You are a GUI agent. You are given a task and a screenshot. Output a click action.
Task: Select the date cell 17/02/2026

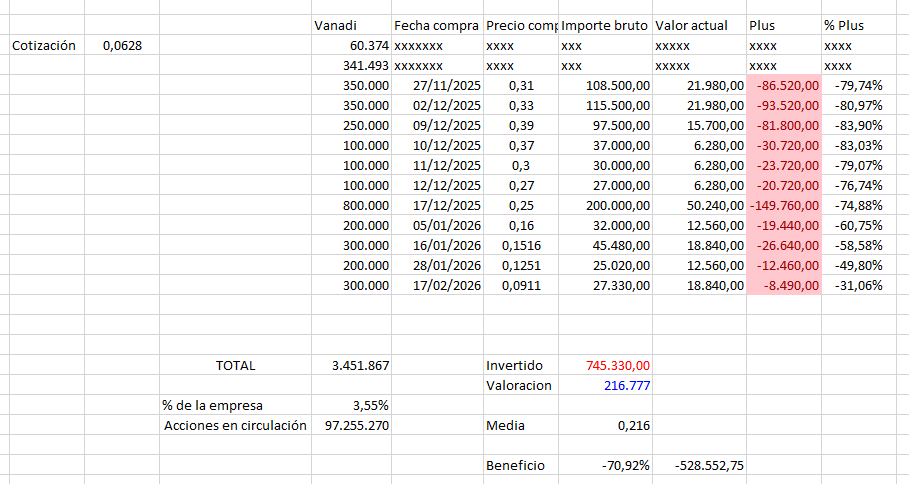[x=437, y=285]
